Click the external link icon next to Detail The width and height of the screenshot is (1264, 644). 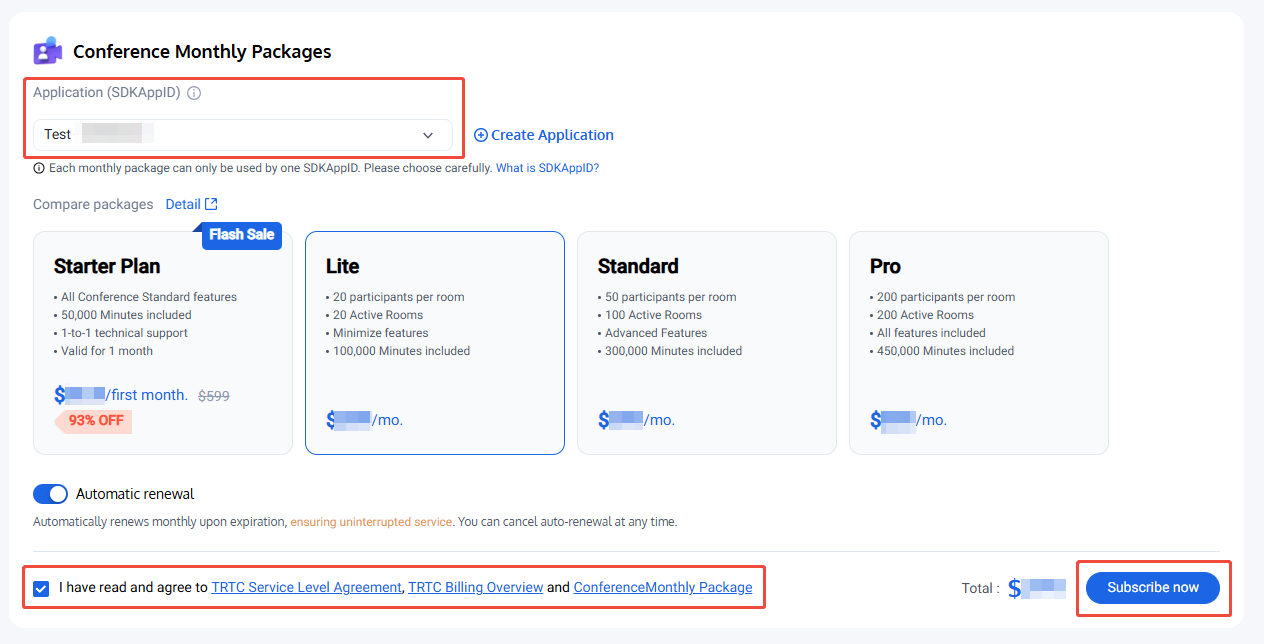211,204
